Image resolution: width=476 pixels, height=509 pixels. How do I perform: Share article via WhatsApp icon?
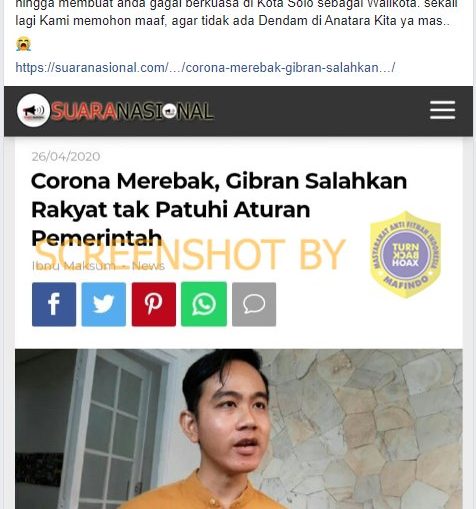204,304
